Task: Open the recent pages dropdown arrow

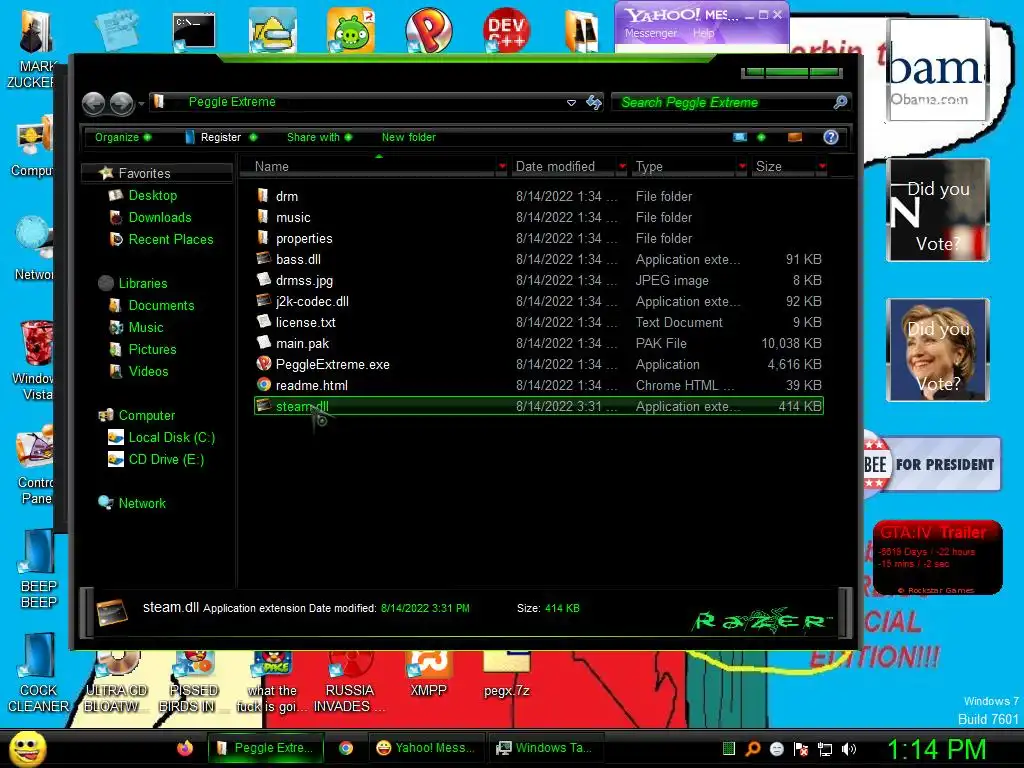Action: [x=141, y=103]
